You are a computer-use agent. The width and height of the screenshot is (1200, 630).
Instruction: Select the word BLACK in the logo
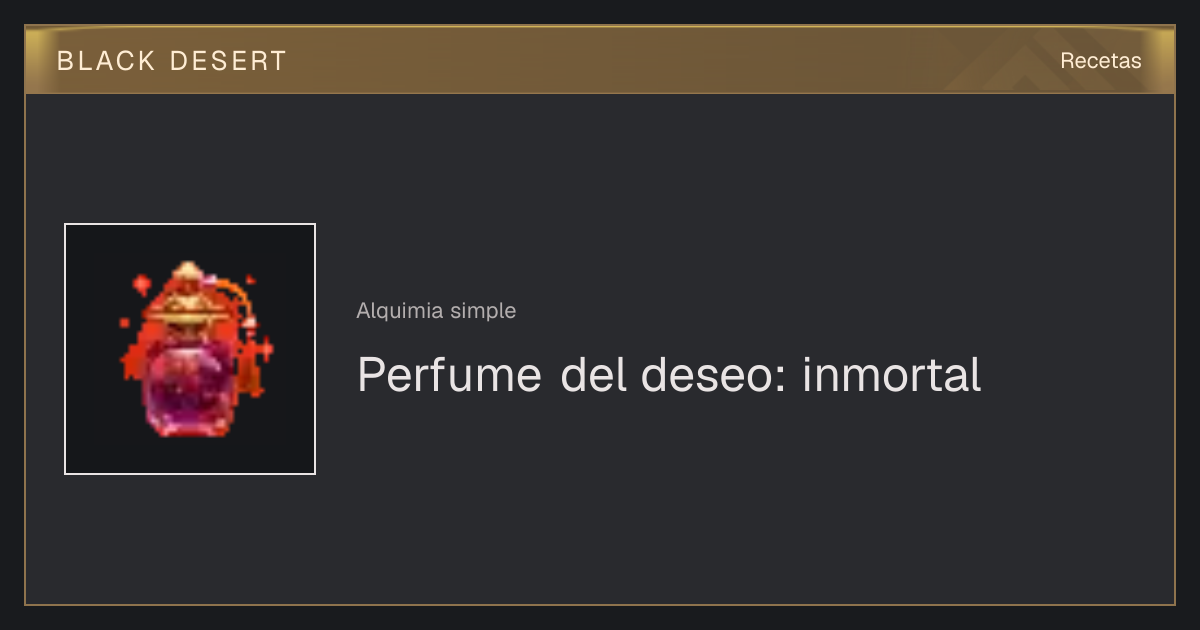[106, 61]
